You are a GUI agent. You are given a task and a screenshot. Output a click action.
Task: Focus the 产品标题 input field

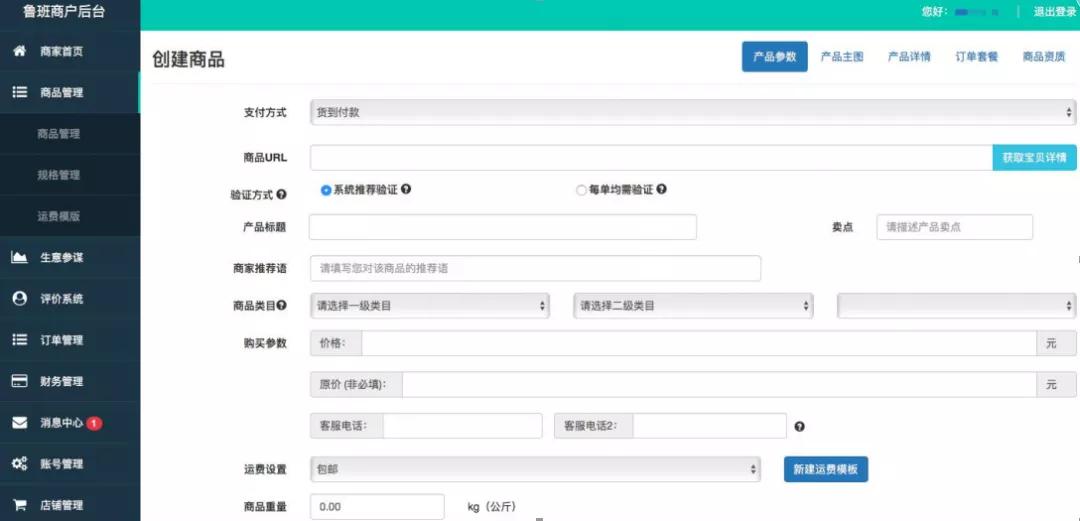tap(503, 227)
